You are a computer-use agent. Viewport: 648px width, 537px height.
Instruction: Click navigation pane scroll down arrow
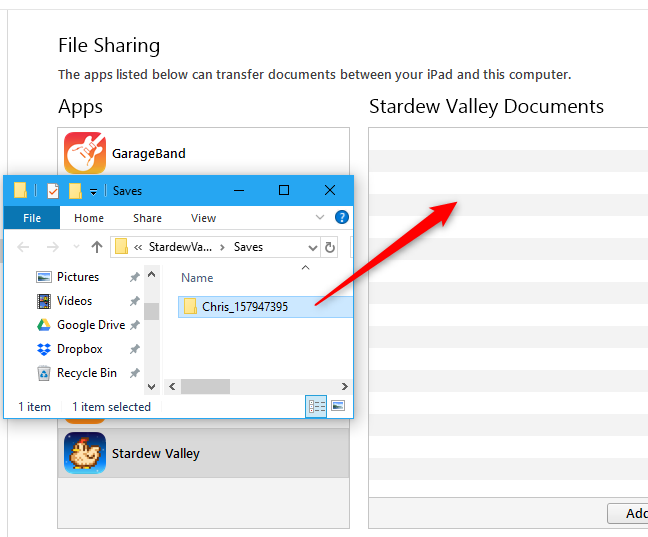[x=151, y=387]
